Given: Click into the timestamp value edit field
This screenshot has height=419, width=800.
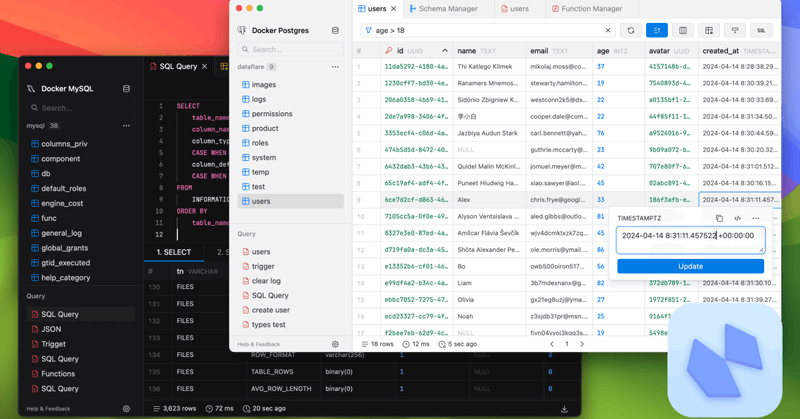Looking at the screenshot, I should pos(690,240).
